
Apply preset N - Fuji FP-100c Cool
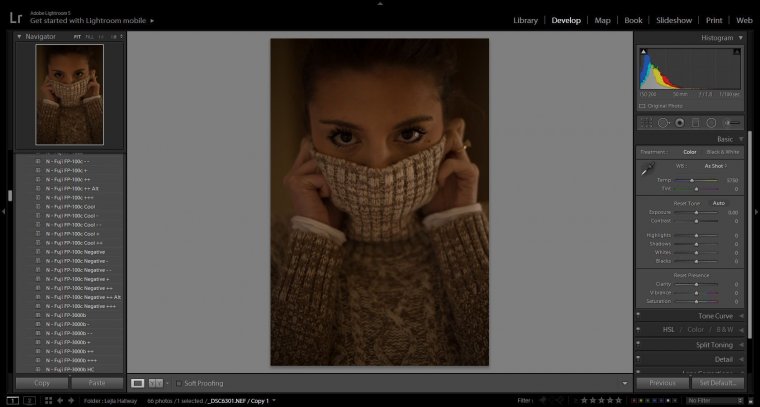pos(69,206)
